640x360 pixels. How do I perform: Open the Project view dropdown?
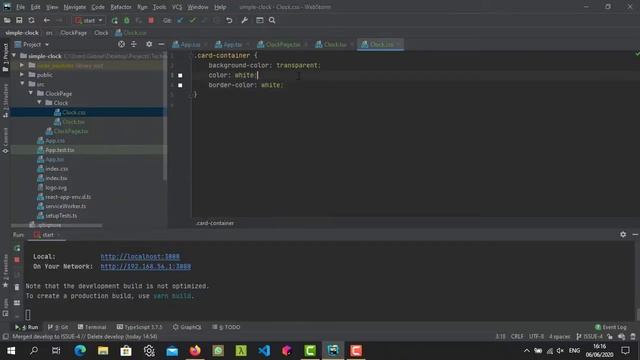coord(32,44)
